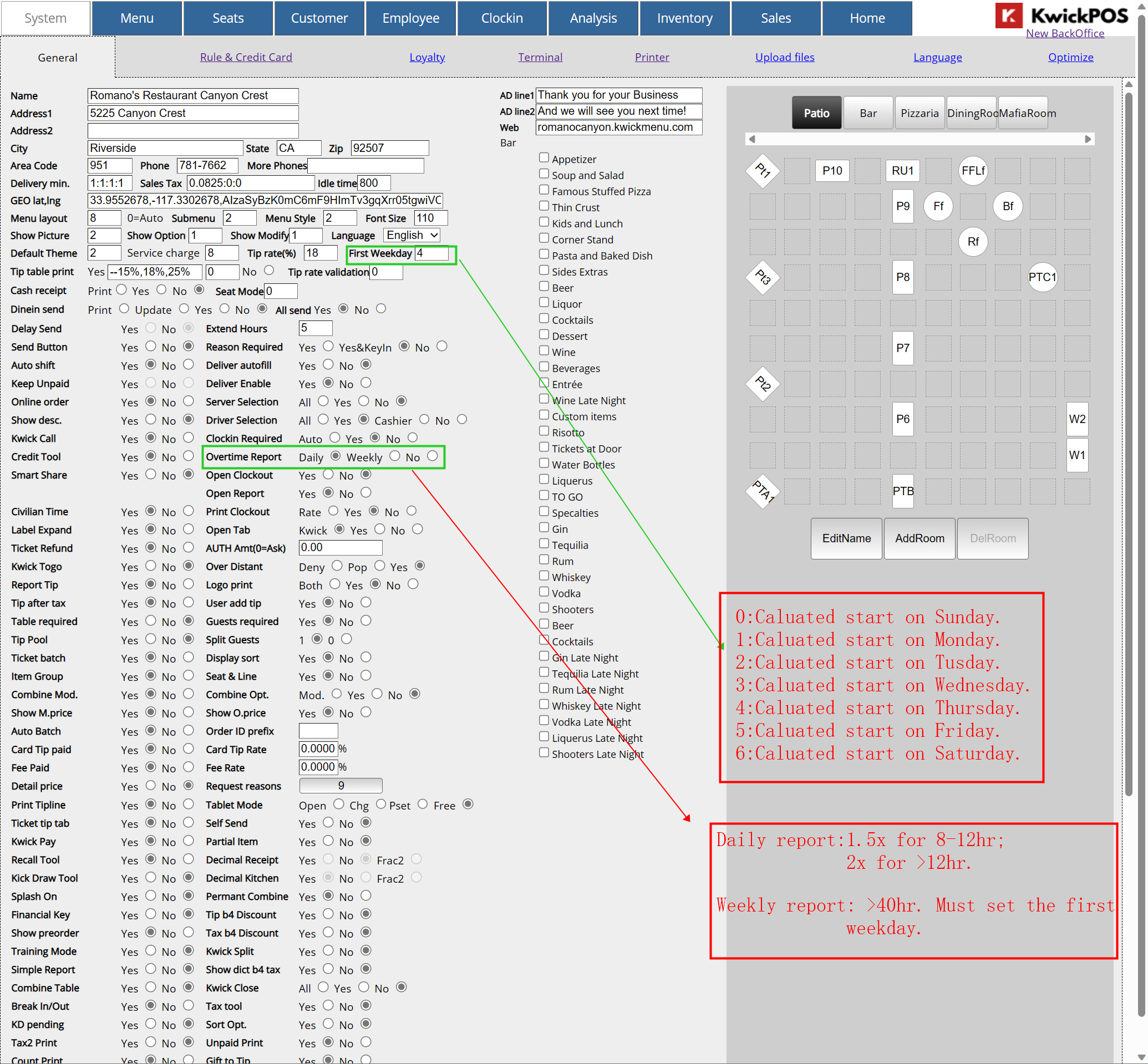Select diamond table PTA1
Image resolution: width=1148 pixels, height=1064 pixels.
point(762,491)
